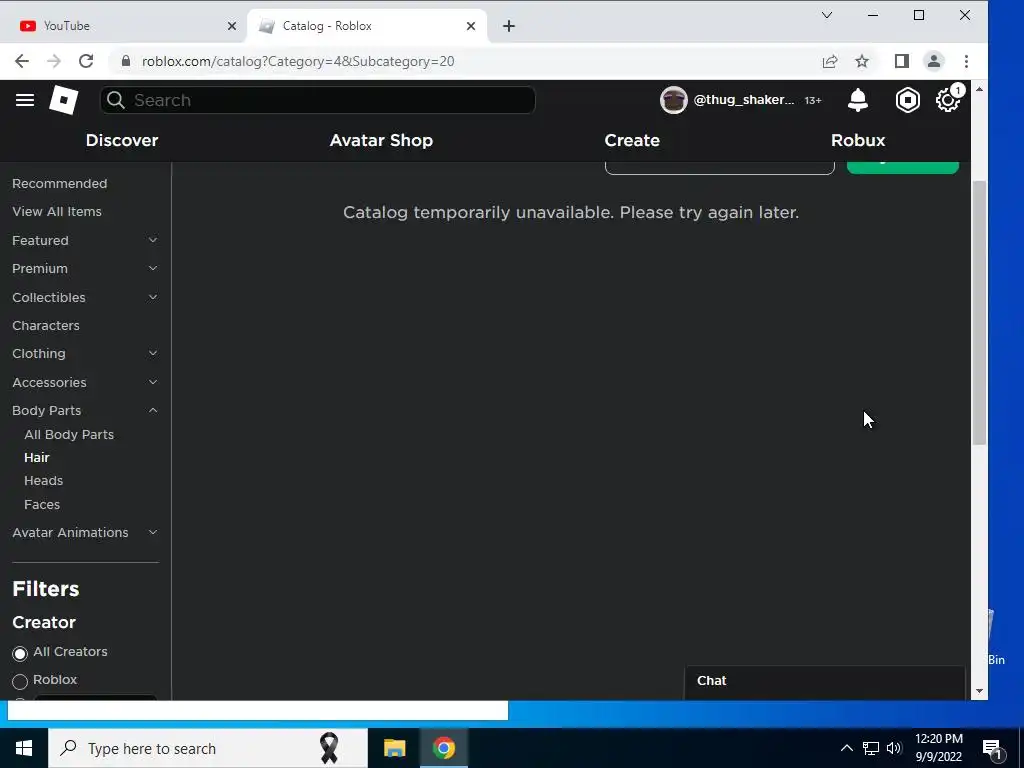This screenshot has height=768, width=1024.
Task: Reload the Roblox catalog page
Action: point(86,61)
